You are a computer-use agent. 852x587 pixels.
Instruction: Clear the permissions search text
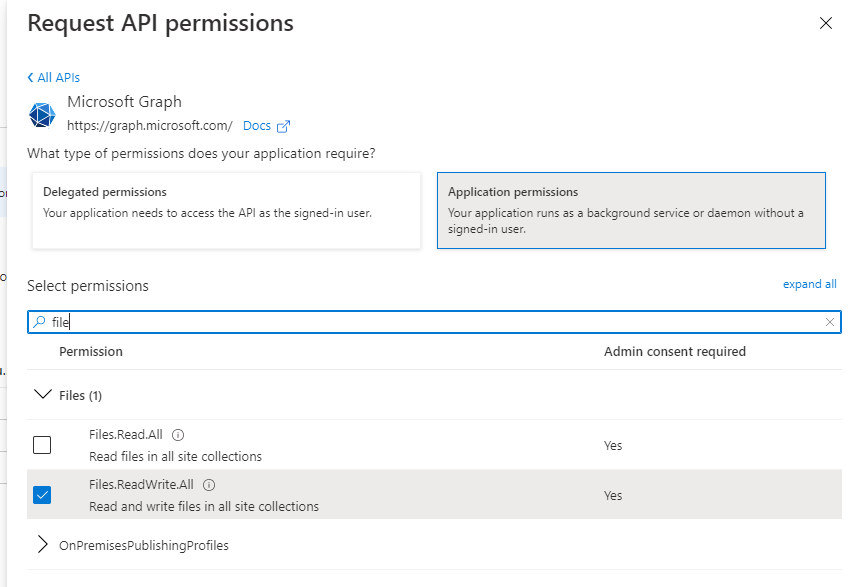pos(830,322)
